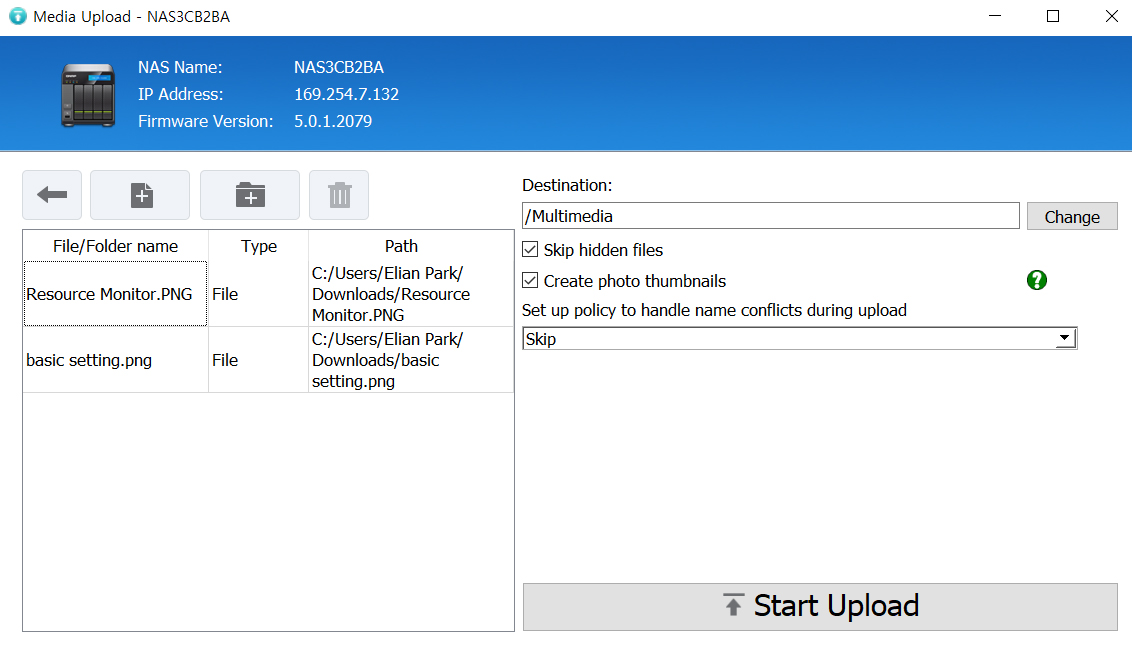Click the Media Upload app icon in title bar
This screenshot has width=1132, height=650.
(x=17, y=17)
